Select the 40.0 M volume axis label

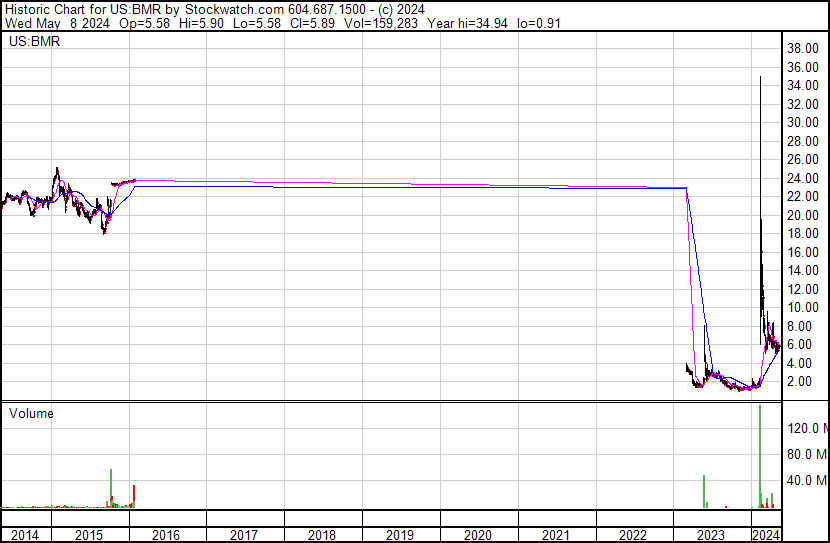click(x=803, y=480)
